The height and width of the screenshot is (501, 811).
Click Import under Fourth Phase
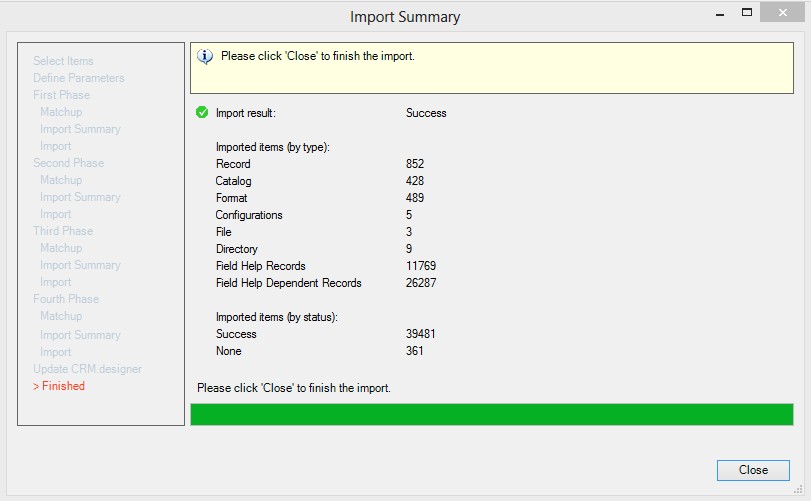click(x=55, y=352)
